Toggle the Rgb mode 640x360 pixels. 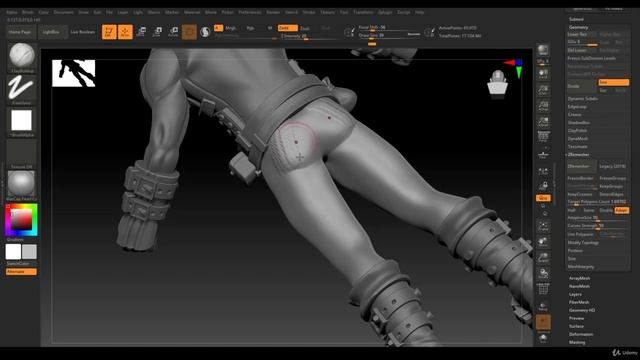(x=250, y=28)
